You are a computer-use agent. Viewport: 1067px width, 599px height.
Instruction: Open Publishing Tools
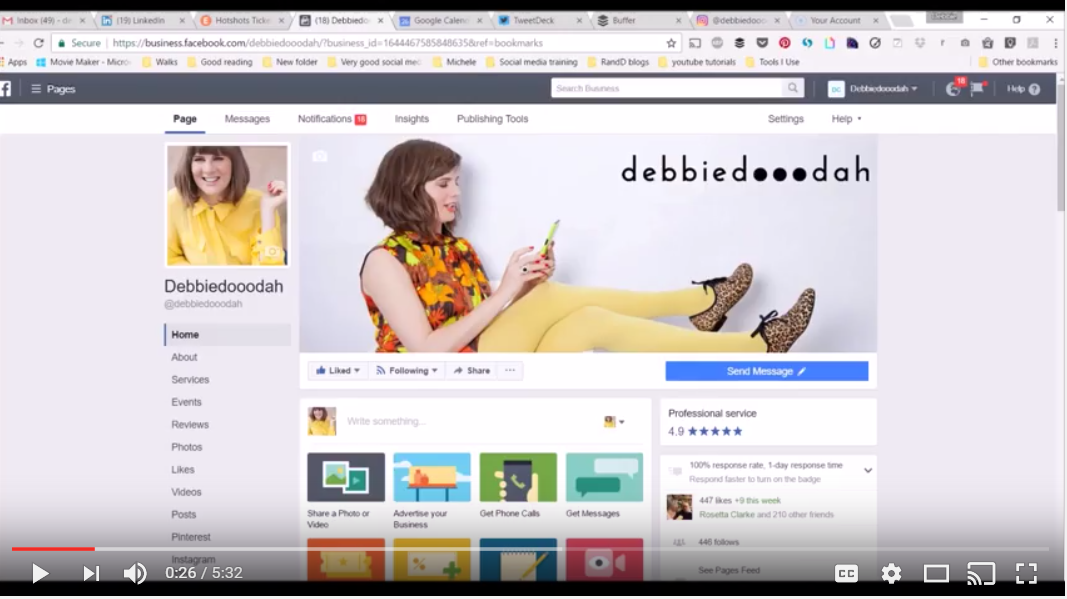(492, 118)
